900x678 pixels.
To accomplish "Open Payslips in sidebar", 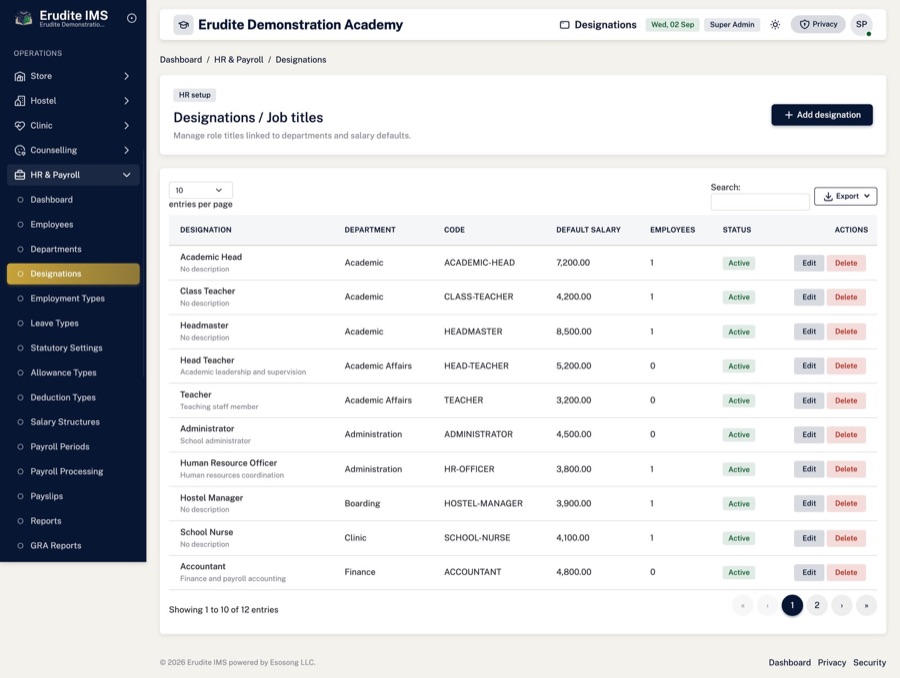I will 73,496.
